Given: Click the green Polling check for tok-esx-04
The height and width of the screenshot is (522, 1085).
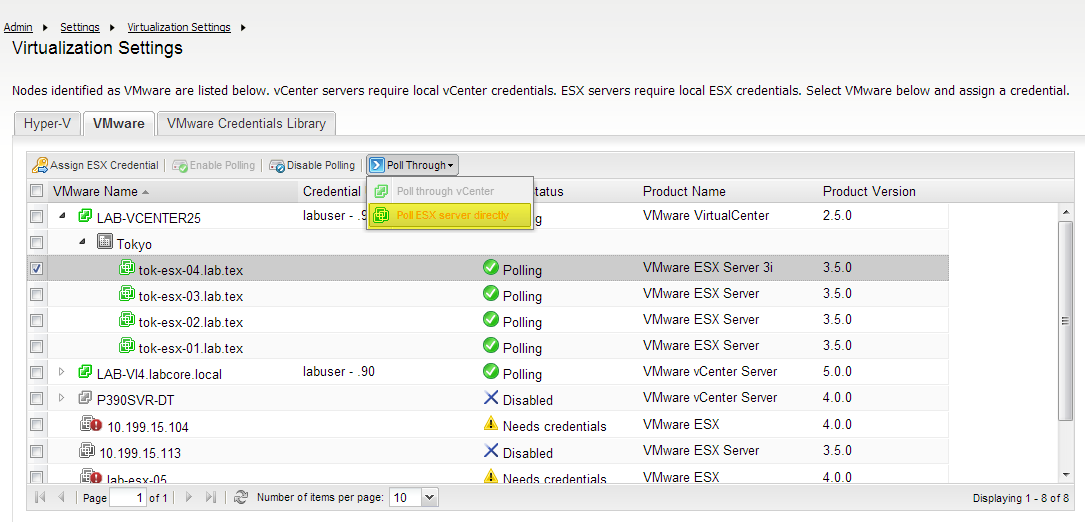Looking at the screenshot, I should pos(491,267).
